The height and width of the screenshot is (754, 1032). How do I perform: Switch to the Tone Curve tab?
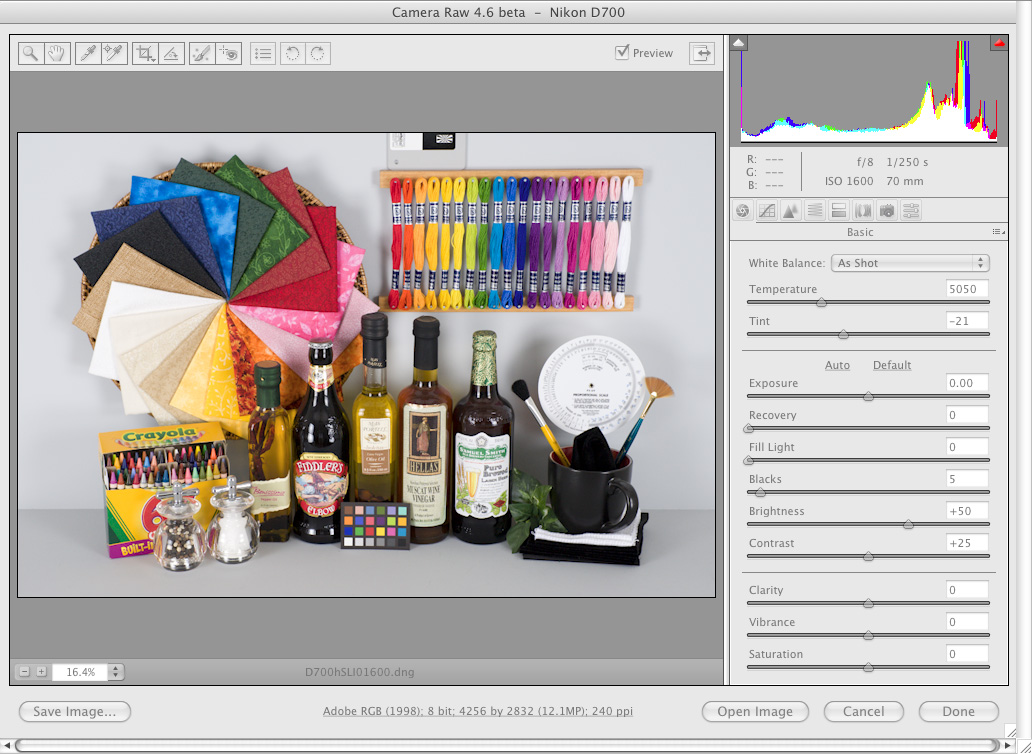click(x=767, y=211)
